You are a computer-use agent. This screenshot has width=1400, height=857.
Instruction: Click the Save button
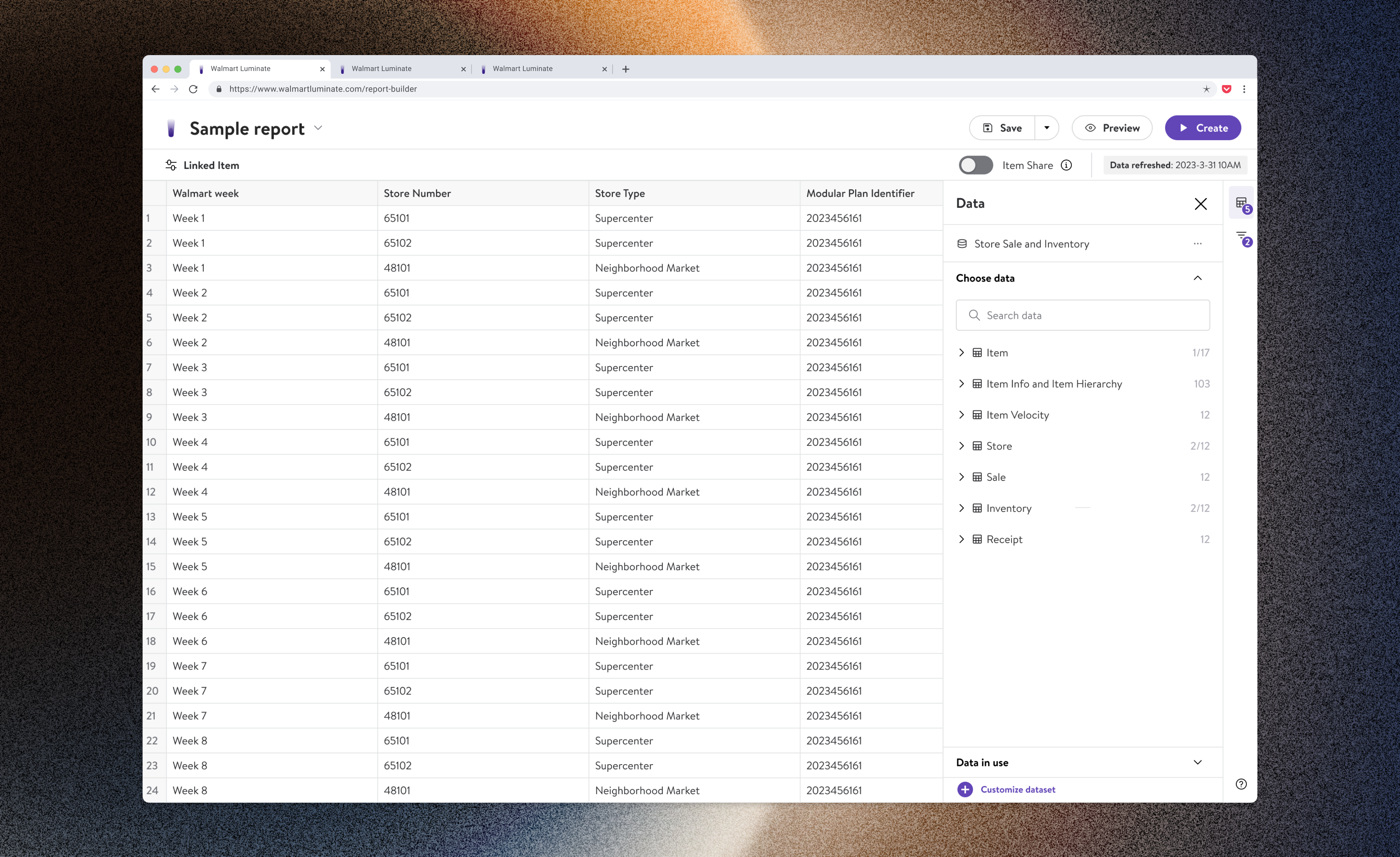pos(1002,128)
